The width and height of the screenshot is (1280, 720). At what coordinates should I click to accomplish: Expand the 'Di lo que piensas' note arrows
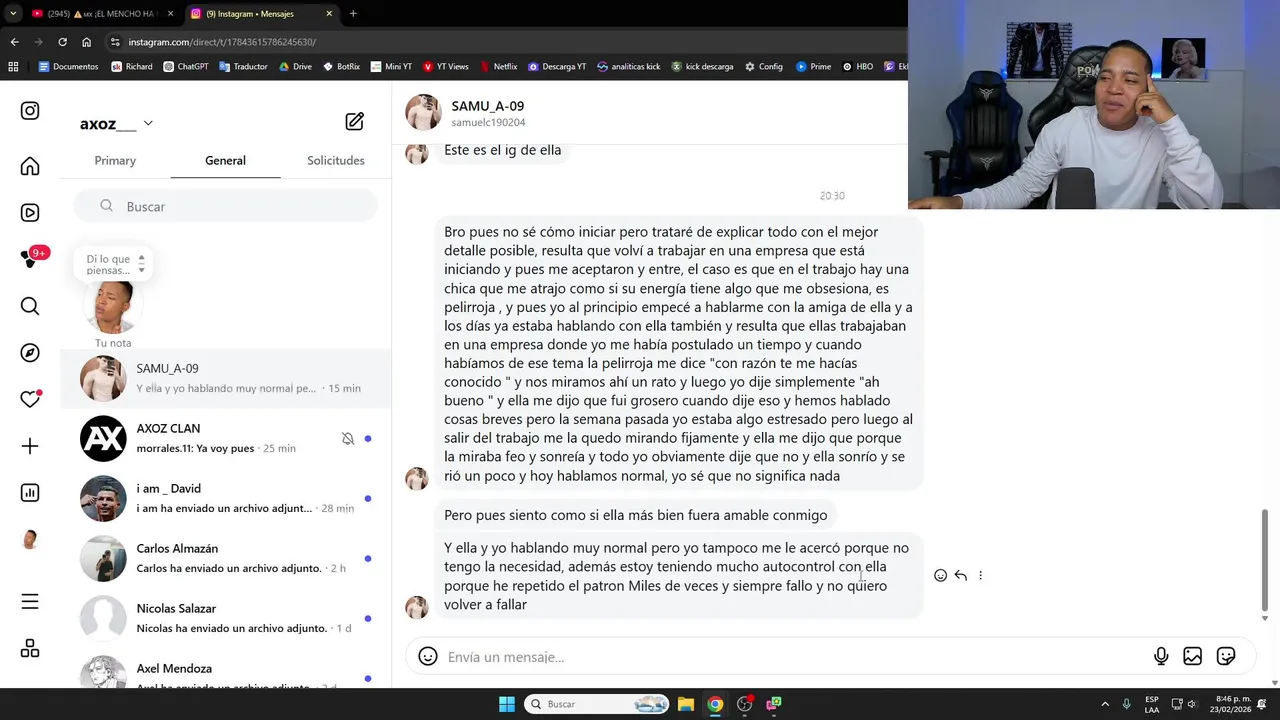[141, 264]
